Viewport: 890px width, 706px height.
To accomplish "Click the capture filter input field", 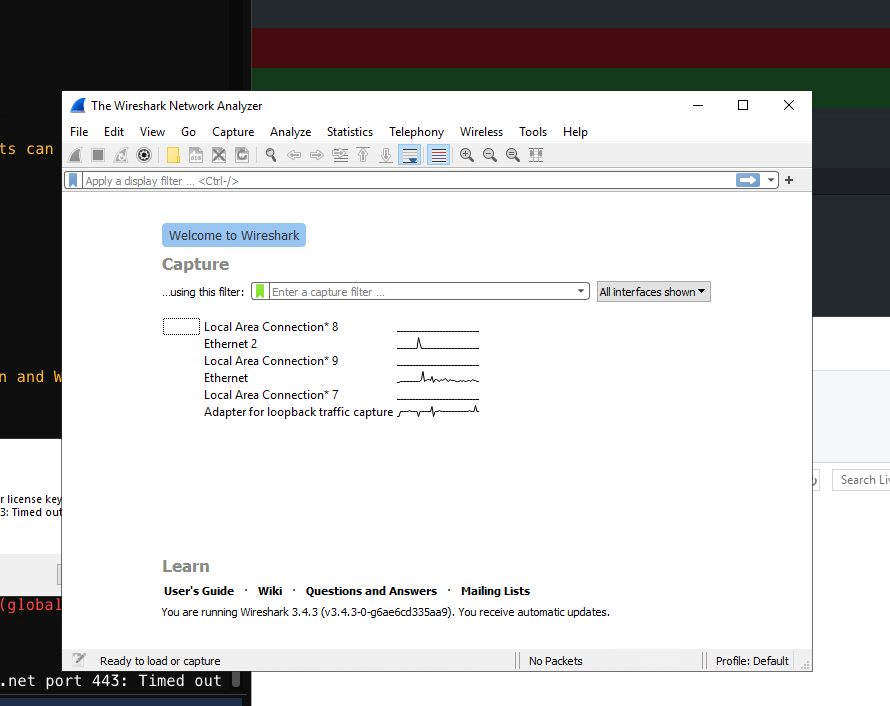I will coord(420,292).
